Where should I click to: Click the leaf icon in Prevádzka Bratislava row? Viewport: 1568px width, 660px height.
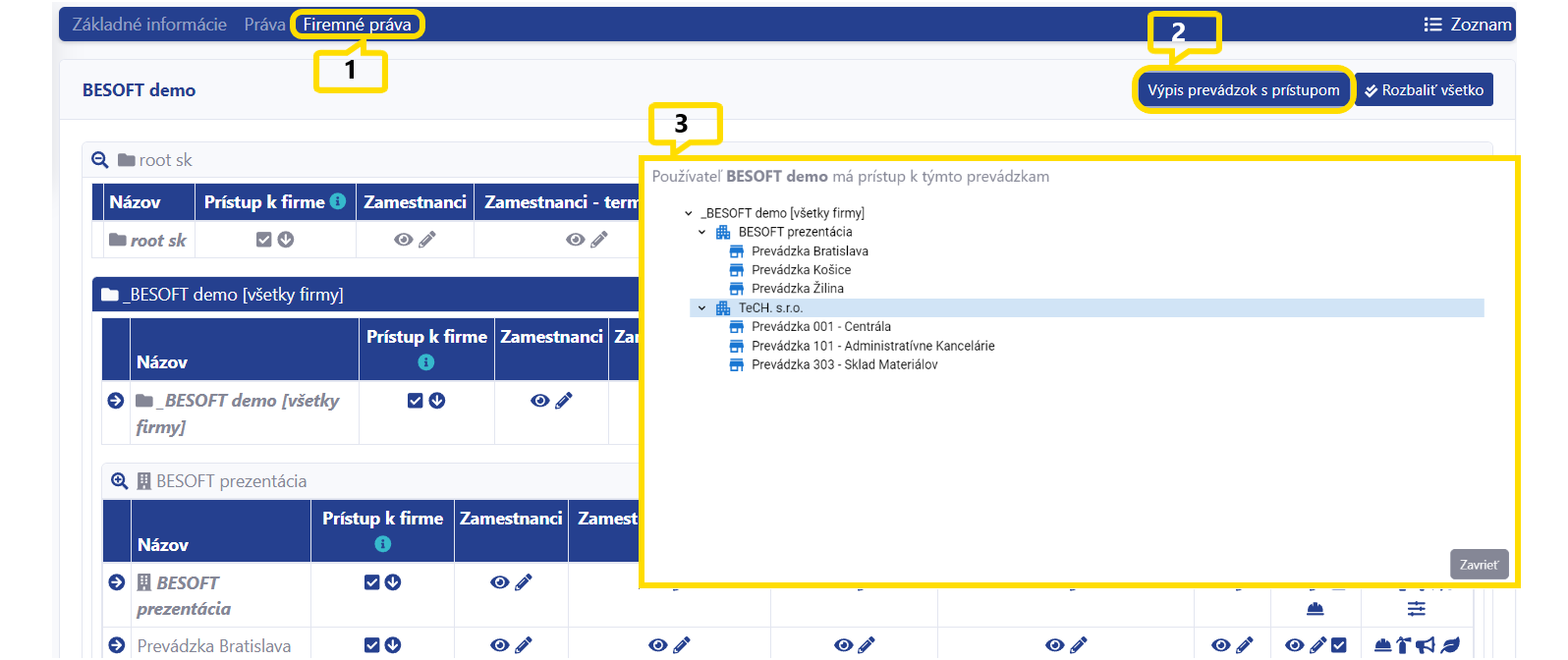coord(1450,644)
